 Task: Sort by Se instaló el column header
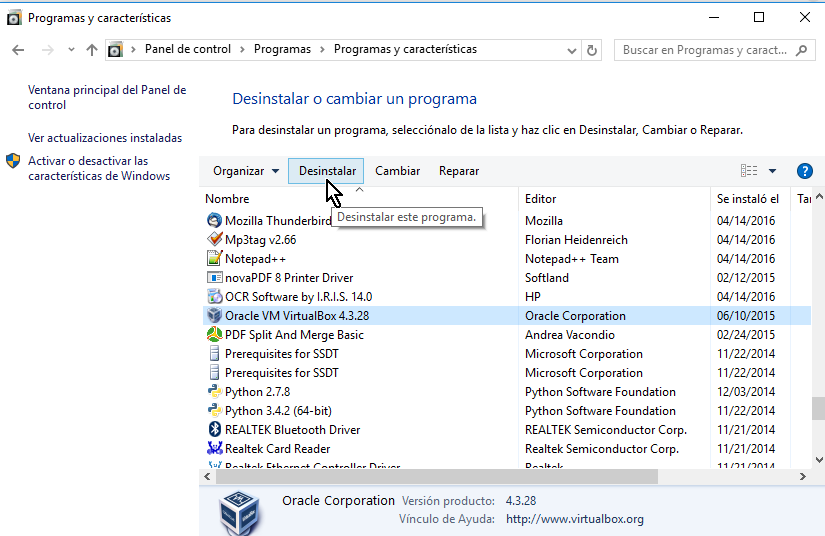751,199
